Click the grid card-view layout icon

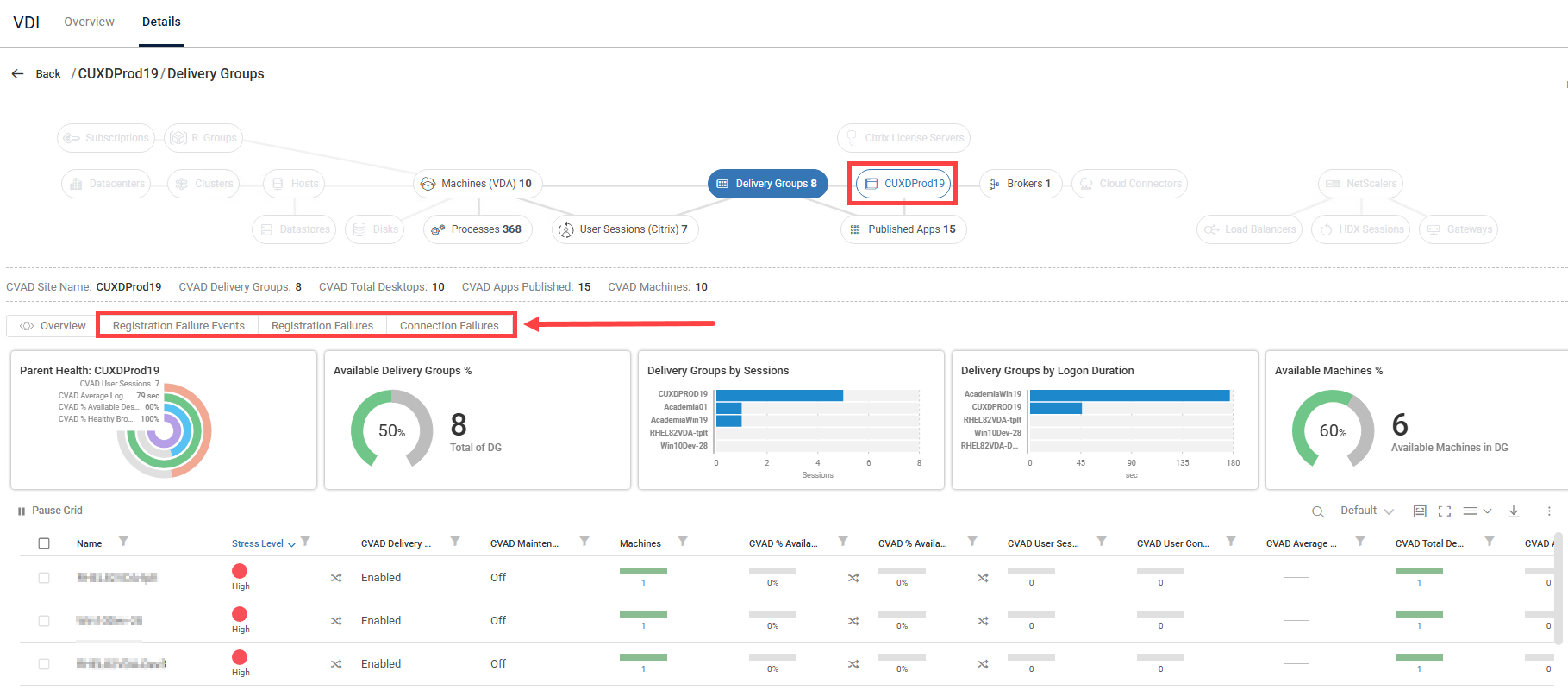pos(1420,511)
